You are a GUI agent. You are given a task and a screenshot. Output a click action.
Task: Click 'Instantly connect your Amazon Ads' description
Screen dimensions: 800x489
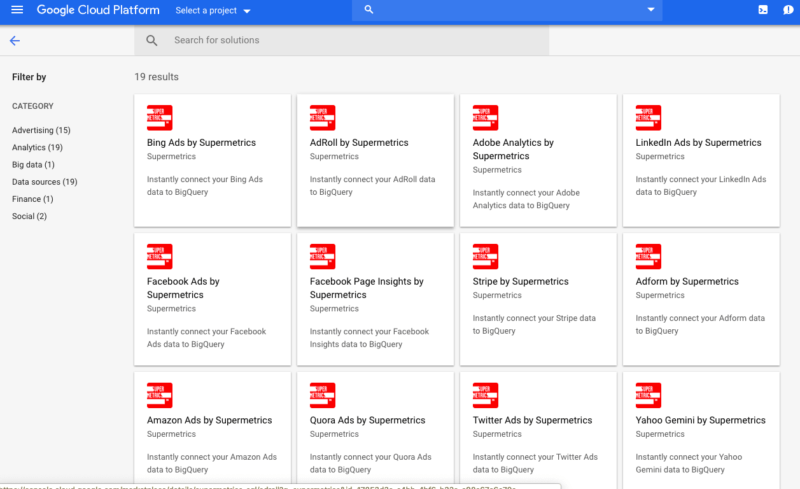tap(212, 463)
